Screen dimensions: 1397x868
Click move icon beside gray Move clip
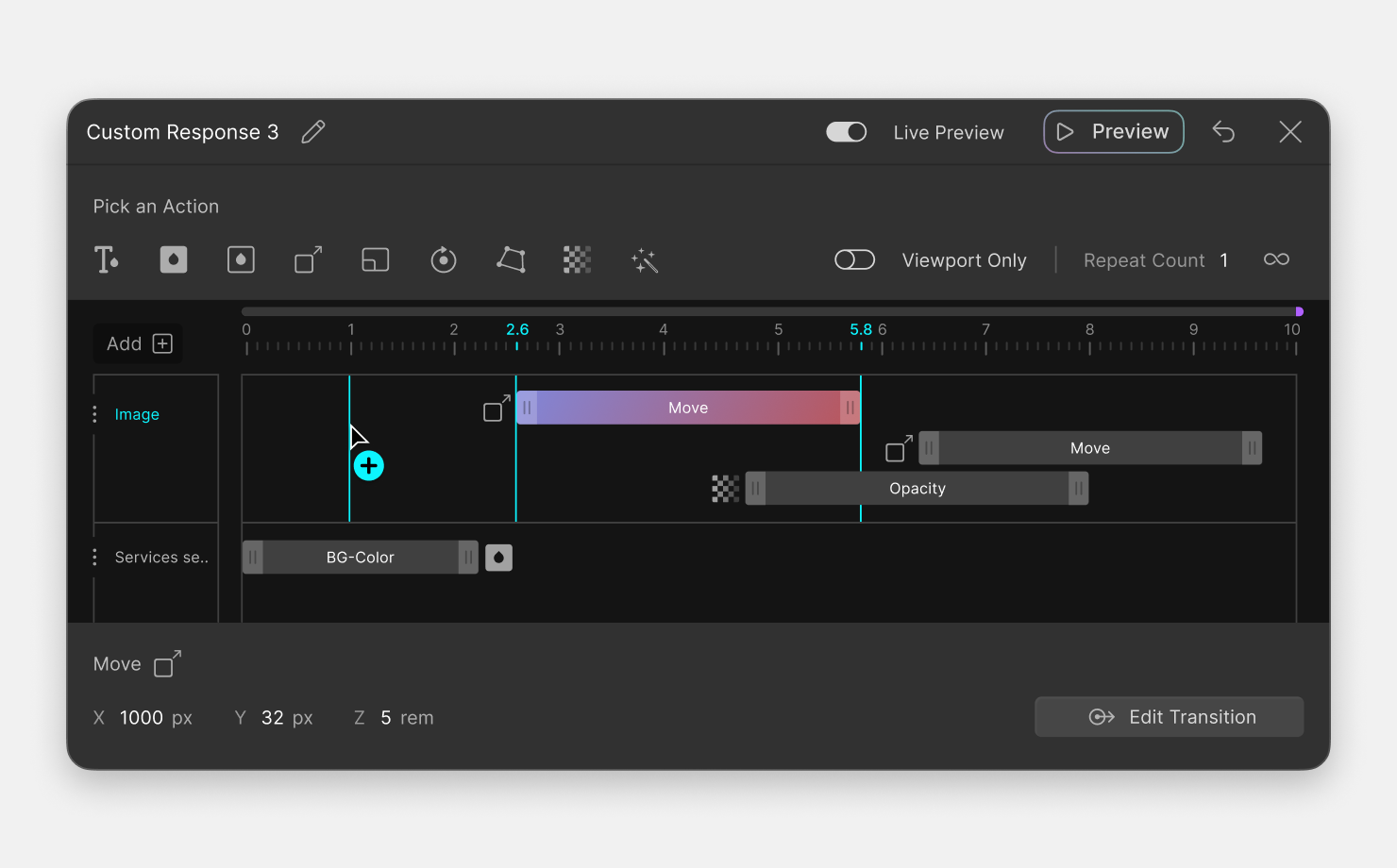tap(900, 448)
